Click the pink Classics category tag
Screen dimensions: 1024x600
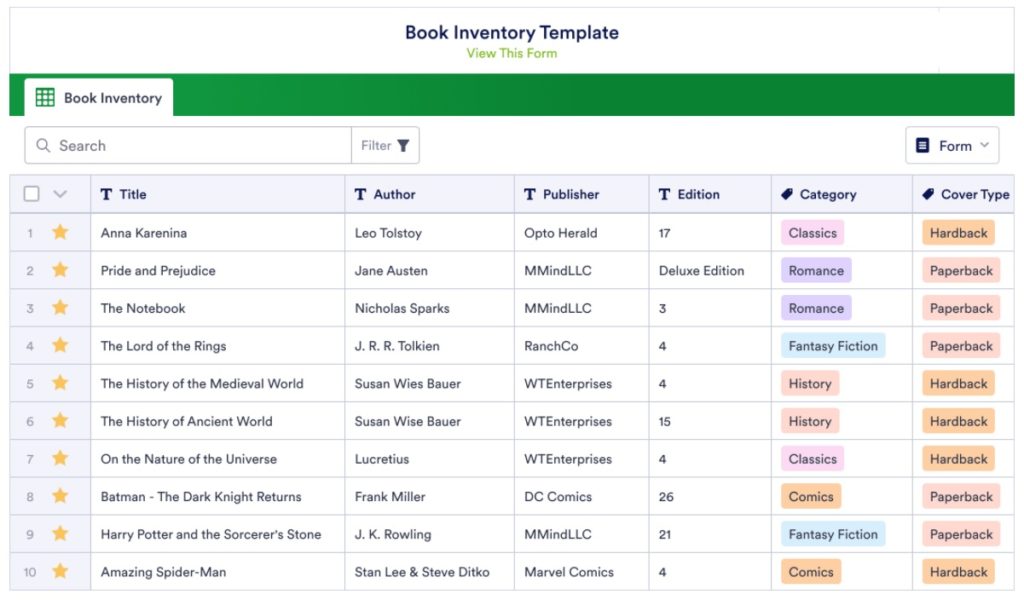812,232
